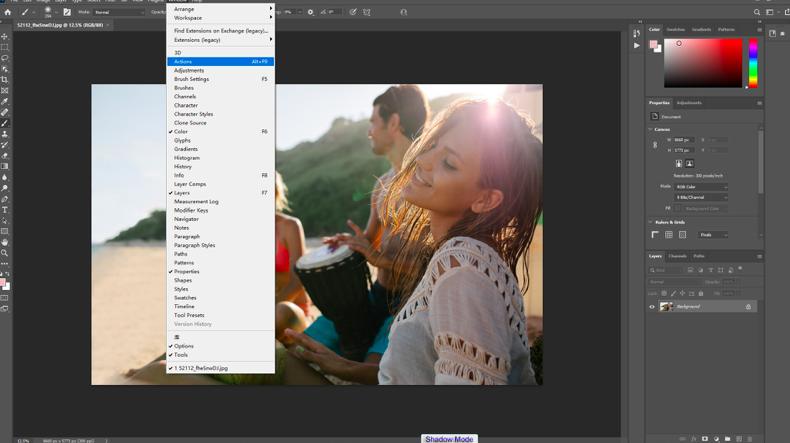Toggle grid icon under Rulers & Grids

click(x=669, y=235)
